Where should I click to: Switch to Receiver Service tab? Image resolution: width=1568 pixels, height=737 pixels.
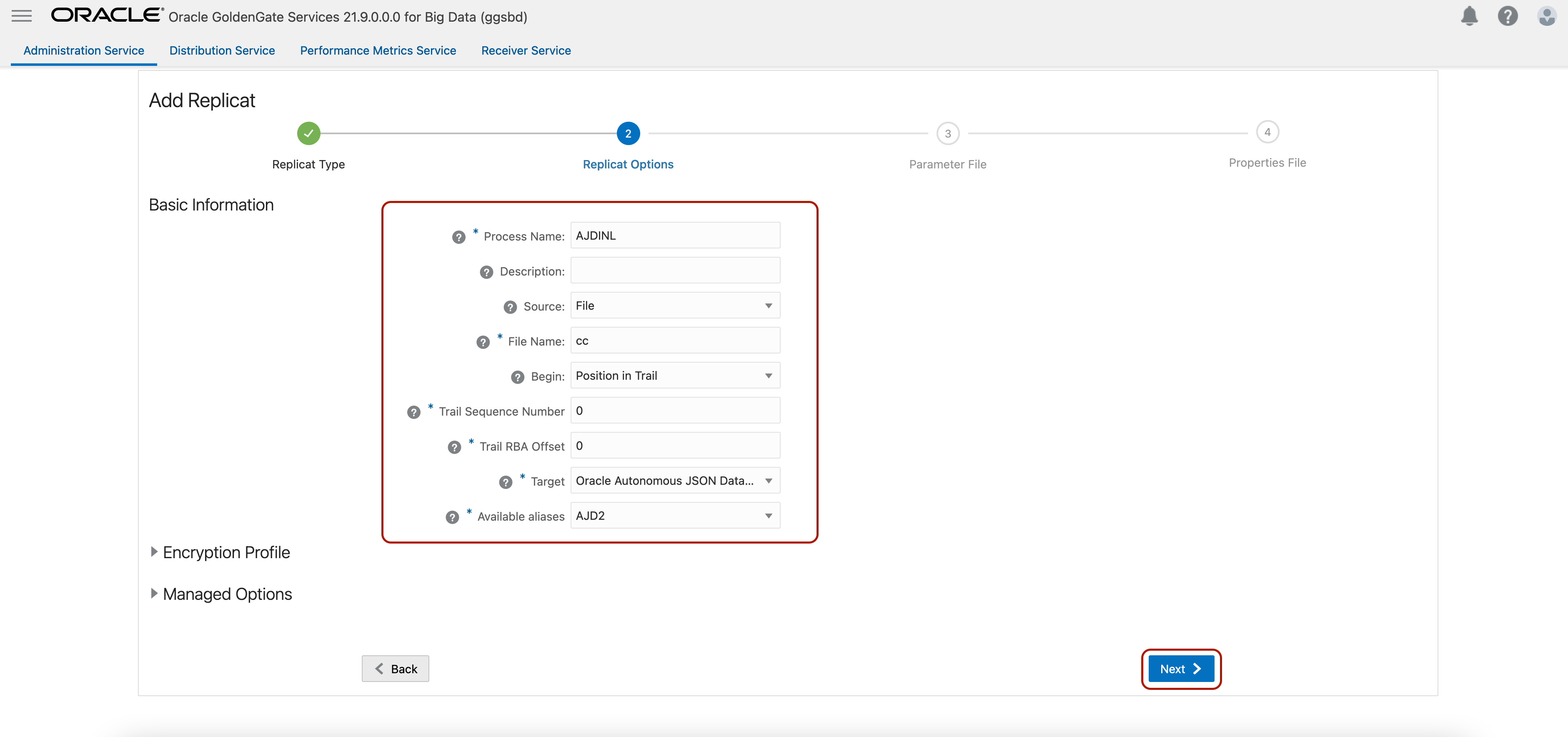[x=525, y=50]
